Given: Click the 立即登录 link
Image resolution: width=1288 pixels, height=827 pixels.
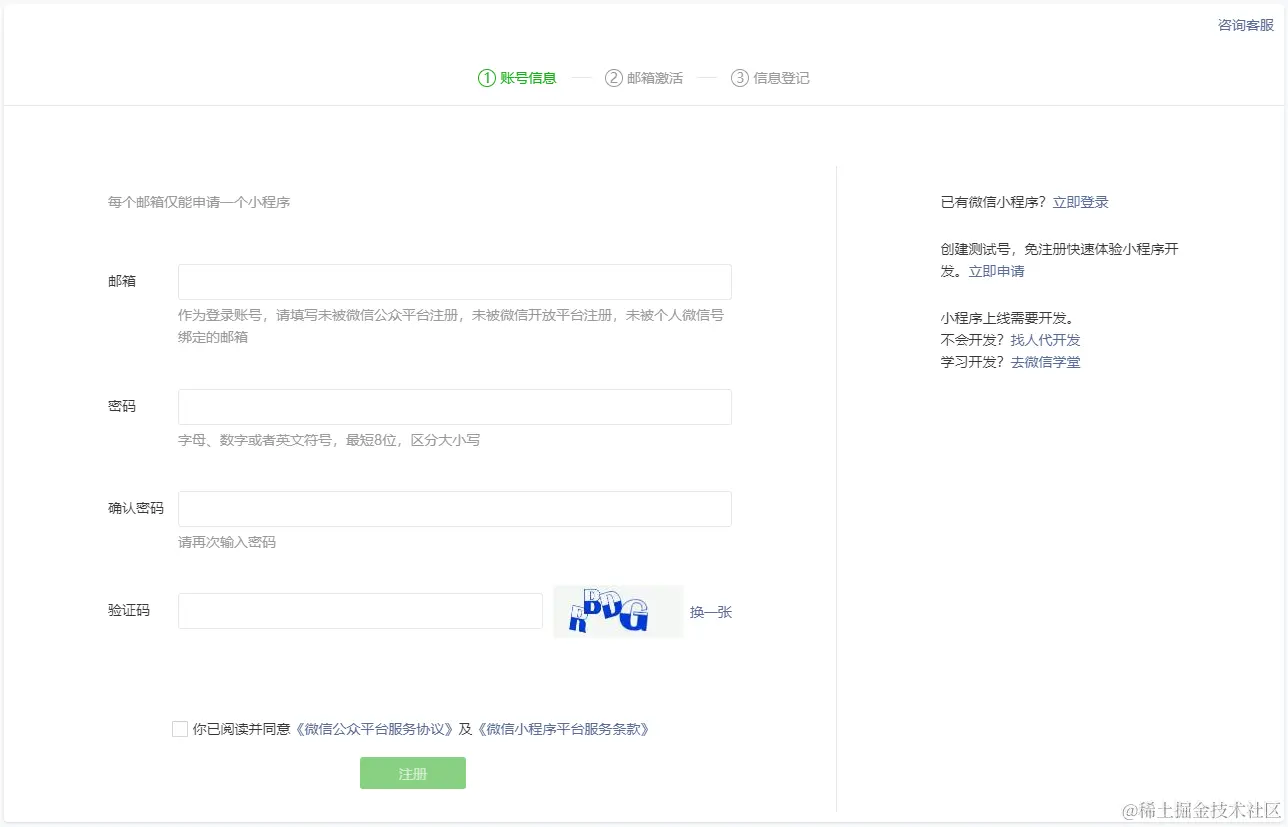Looking at the screenshot, I should tap(1081, 202).
